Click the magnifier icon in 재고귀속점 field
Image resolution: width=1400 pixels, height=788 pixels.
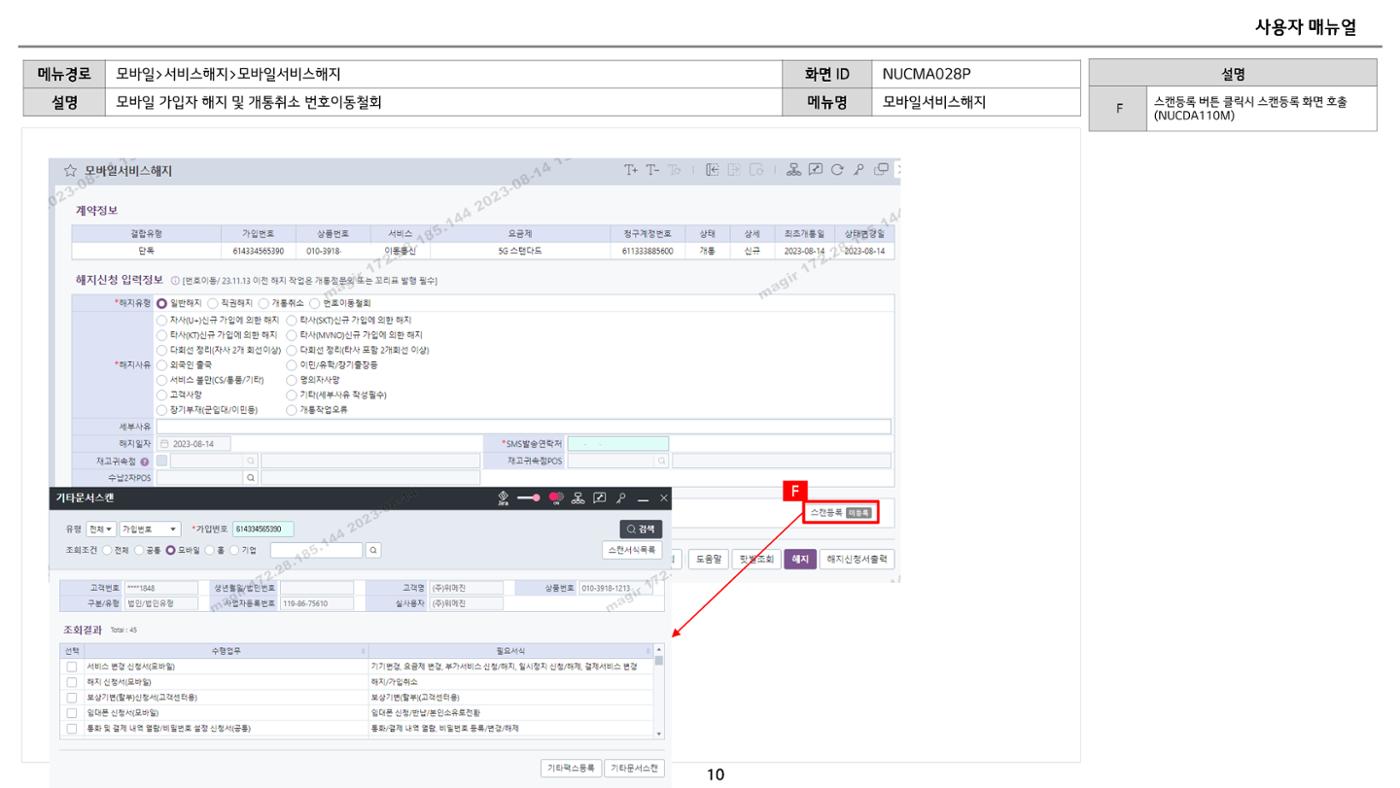point(251,461)
